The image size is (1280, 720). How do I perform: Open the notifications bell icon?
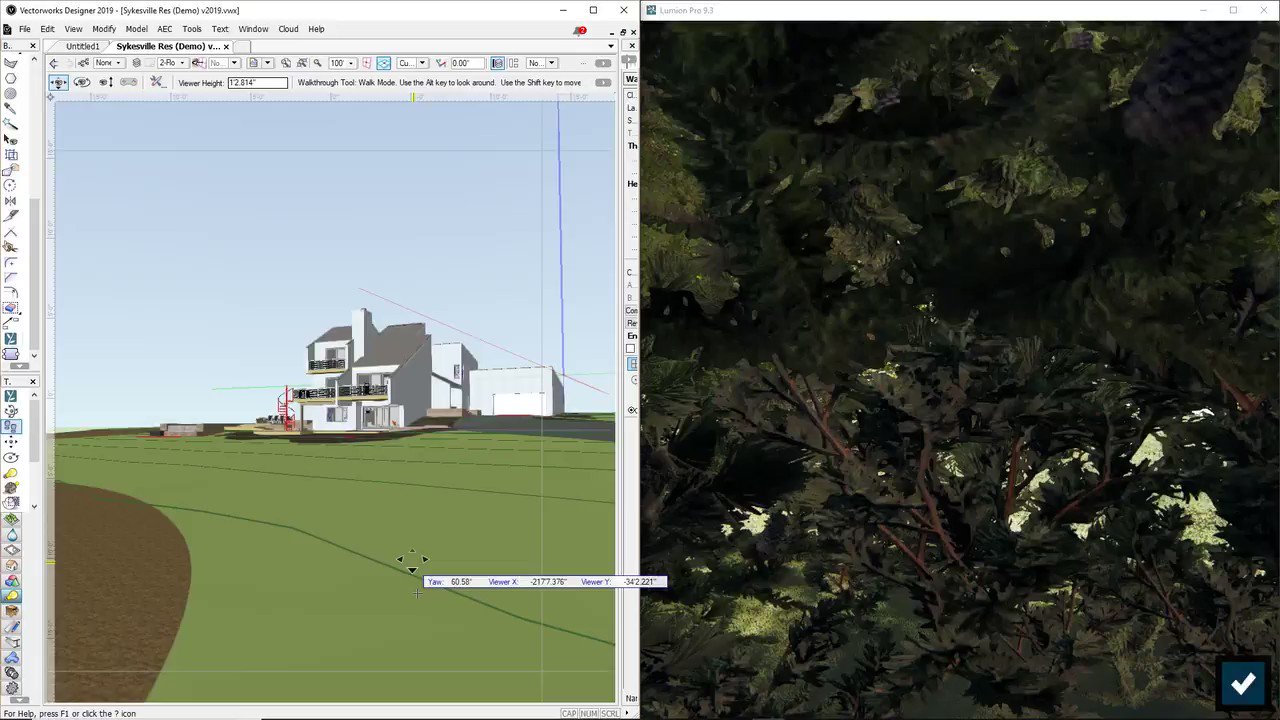tap(579, 30)
